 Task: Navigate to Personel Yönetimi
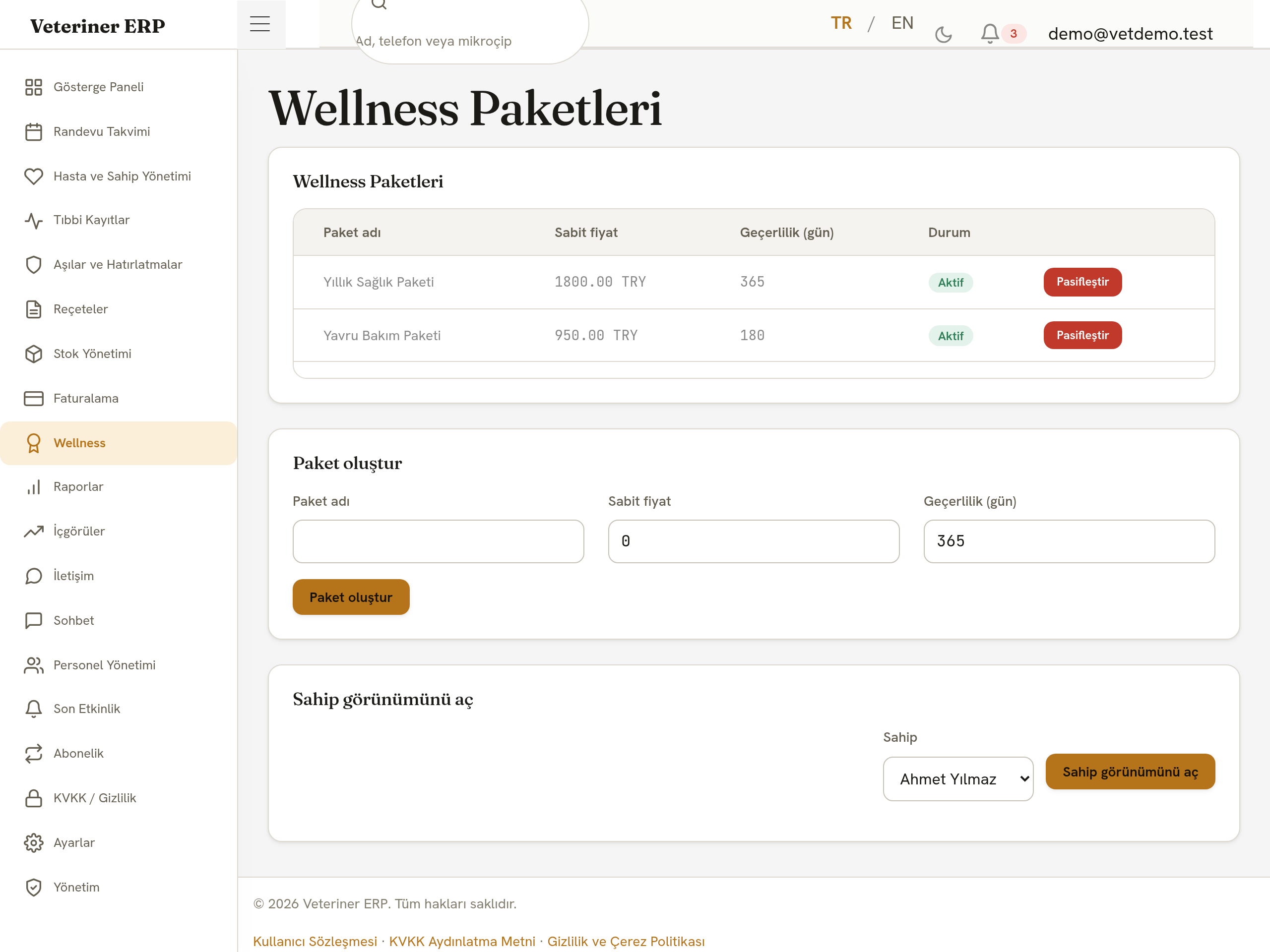119,665
